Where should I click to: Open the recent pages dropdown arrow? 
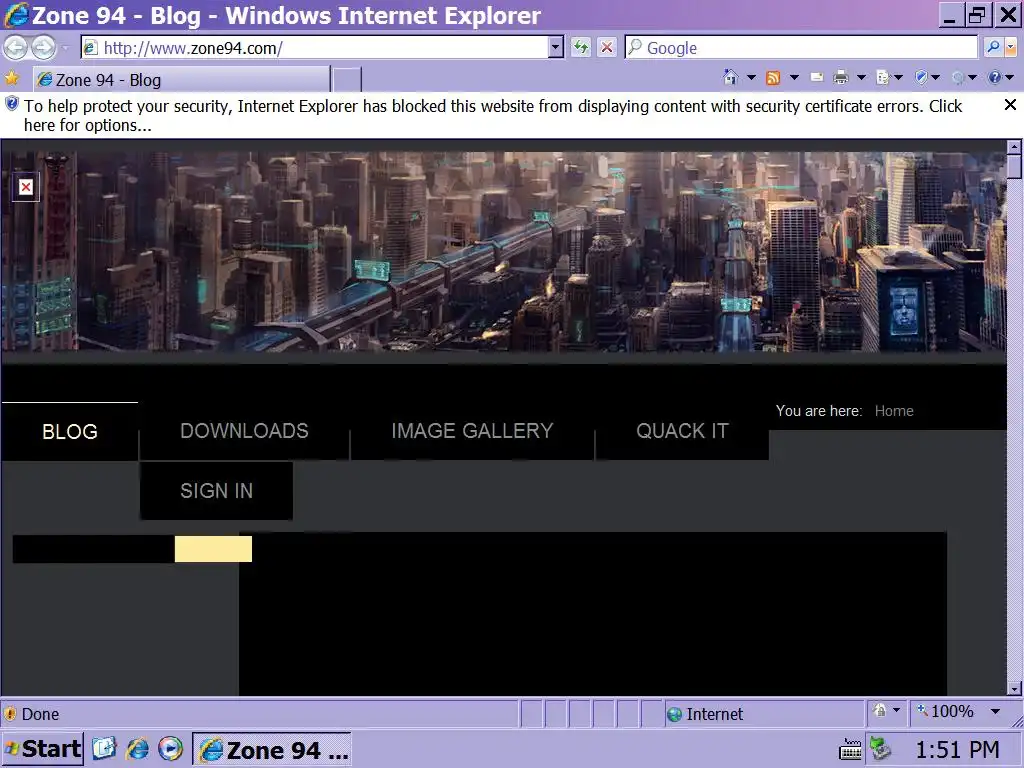tap(65, 48)
